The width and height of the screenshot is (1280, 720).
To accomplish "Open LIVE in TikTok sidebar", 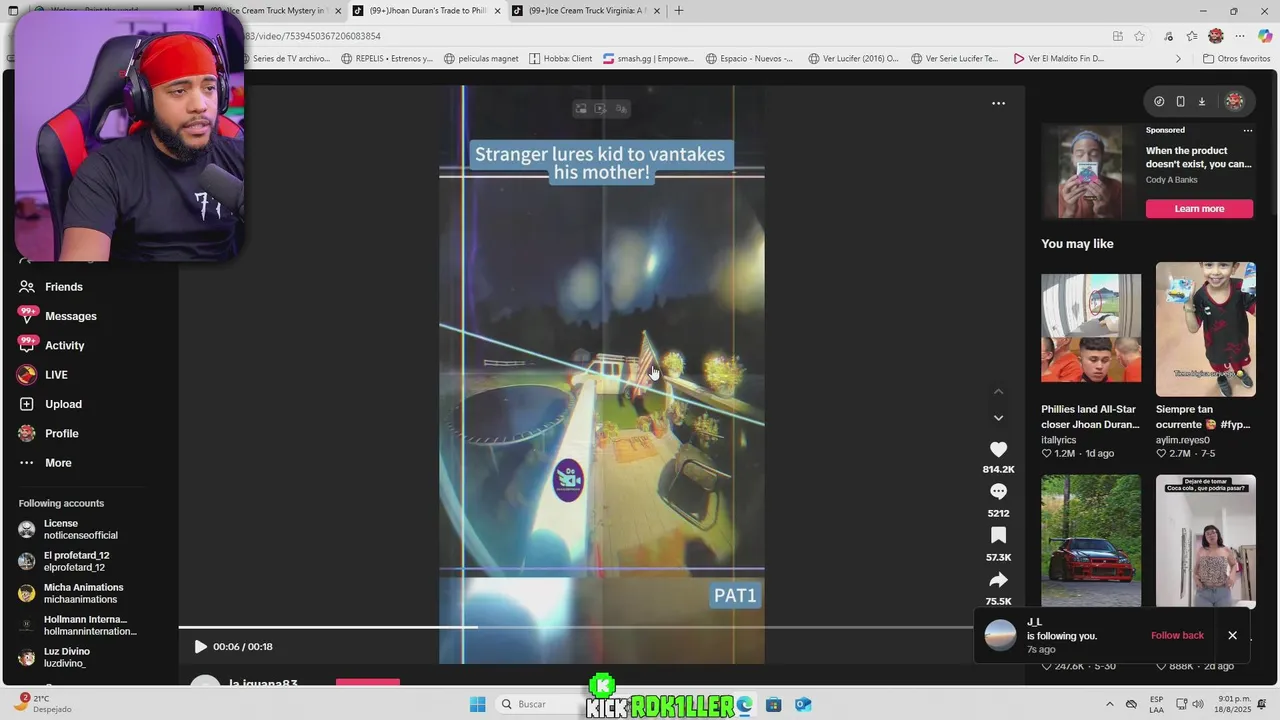I will [x=56, y=375].
